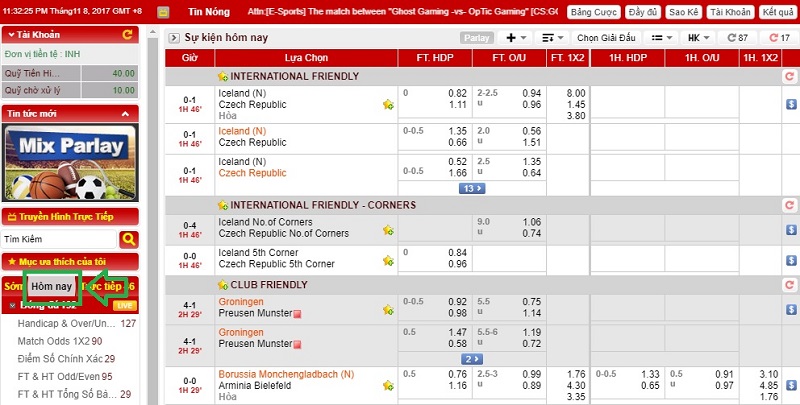Refresh the Tài Khoản account balance panel

point(127,35)
